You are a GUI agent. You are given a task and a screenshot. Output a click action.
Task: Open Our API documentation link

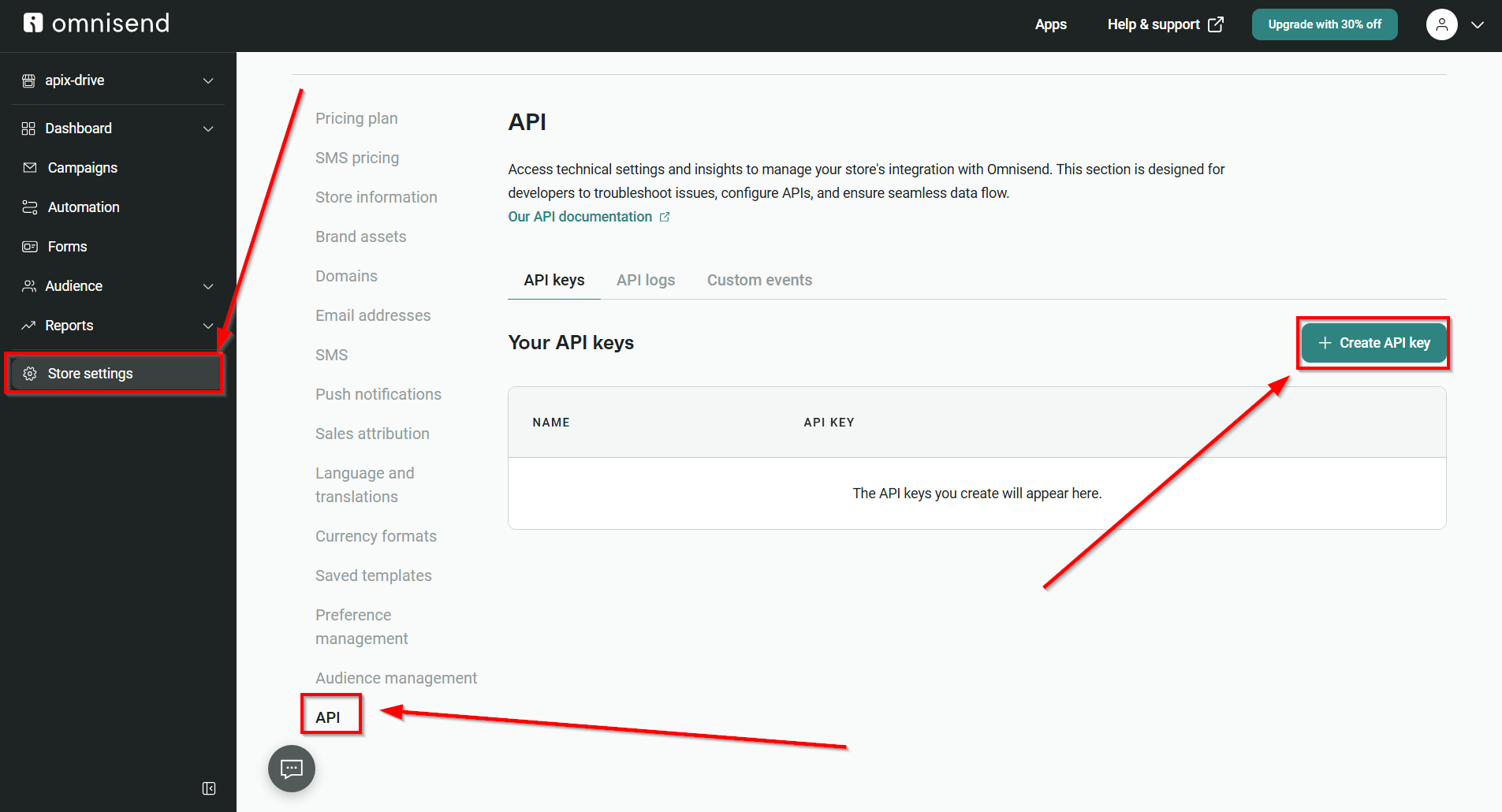580,216
